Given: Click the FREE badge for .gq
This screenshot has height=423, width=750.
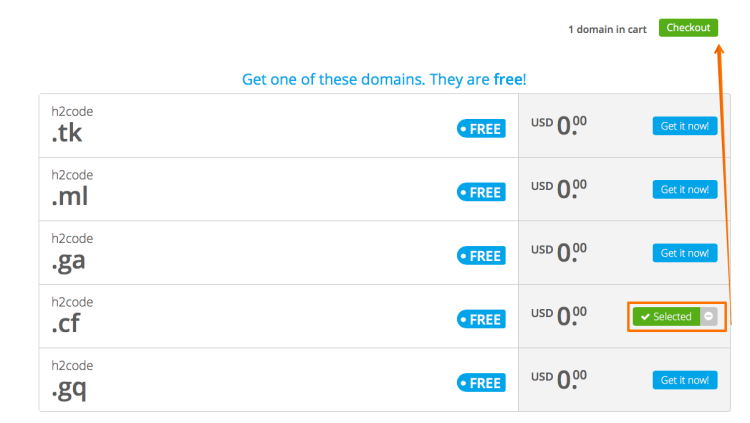Looking at the screenshot, I should click(x=481, y=383).
